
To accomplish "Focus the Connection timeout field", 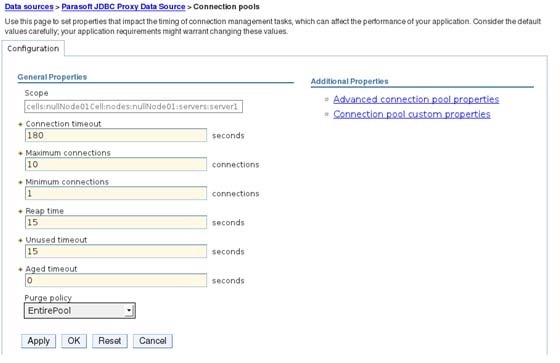I will pyautogui.click(x=116, y=135).
